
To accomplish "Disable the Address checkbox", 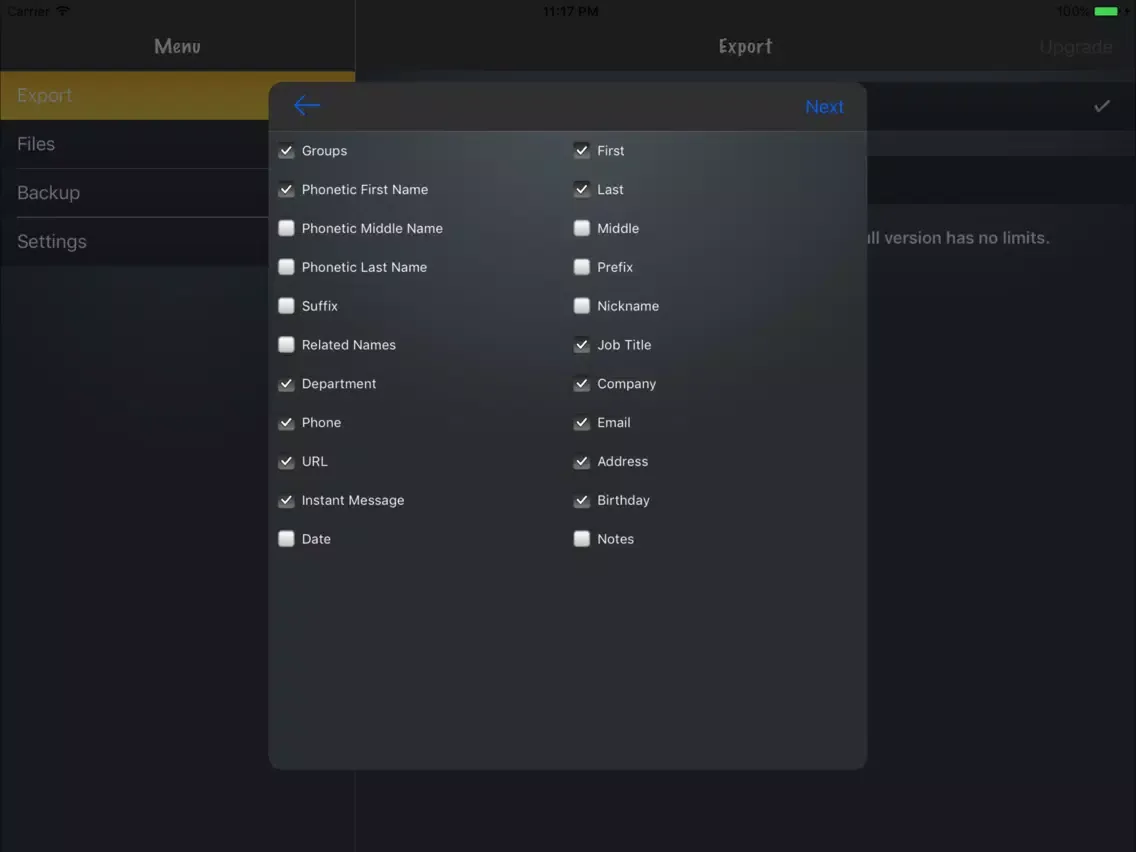I will (582, 462).
